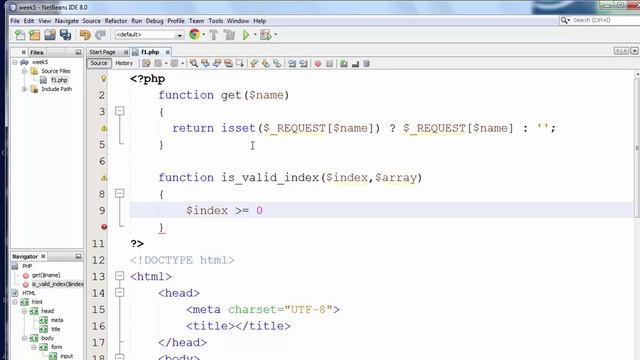Click the warning glyph on line 7
The height and width of the screenshot is (360, 640).
coord(104,178)
